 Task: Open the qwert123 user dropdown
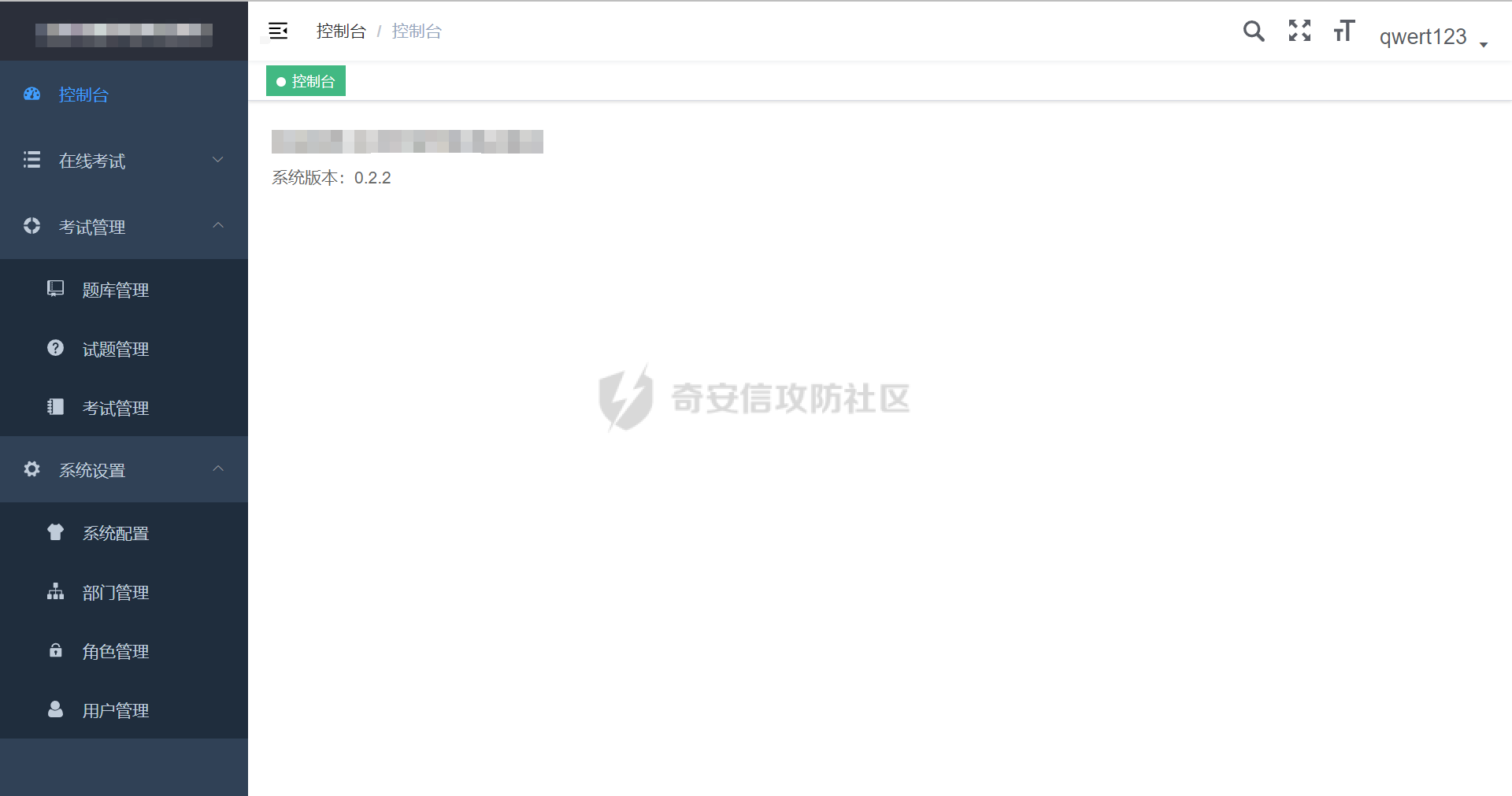tap(1433, 36)
